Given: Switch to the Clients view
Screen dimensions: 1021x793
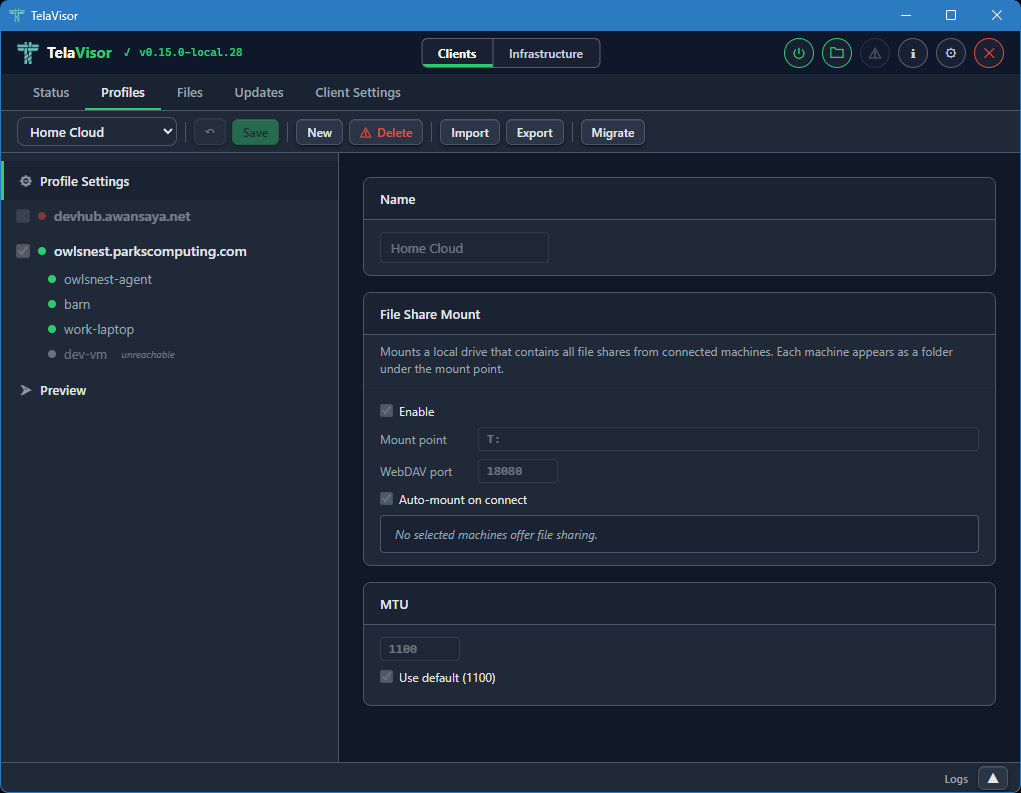Looking at the screenshot, I should [x=456, y=53].
